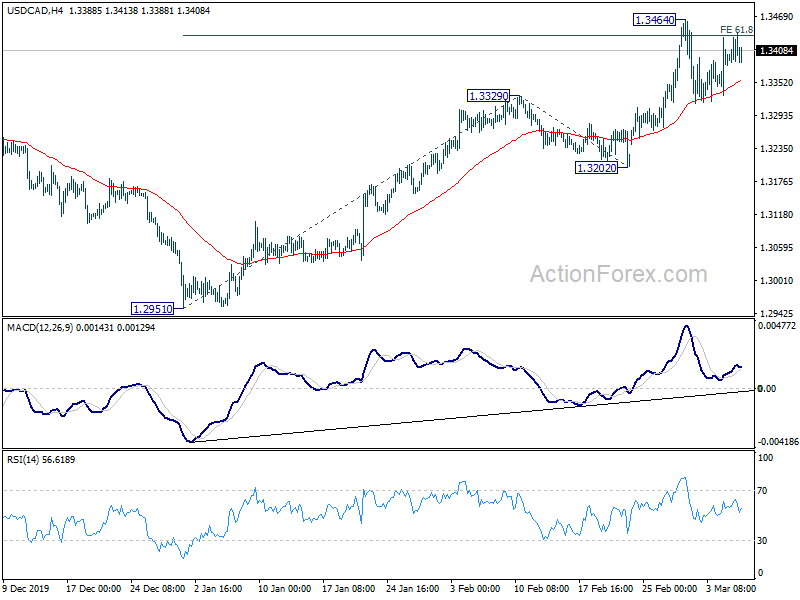
Task: Click the 1.32350 price axis value
Action: click(777, 148)
